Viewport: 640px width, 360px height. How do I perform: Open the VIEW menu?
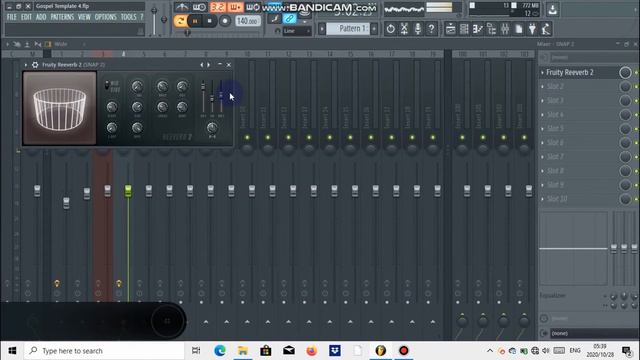click(84, 17)
